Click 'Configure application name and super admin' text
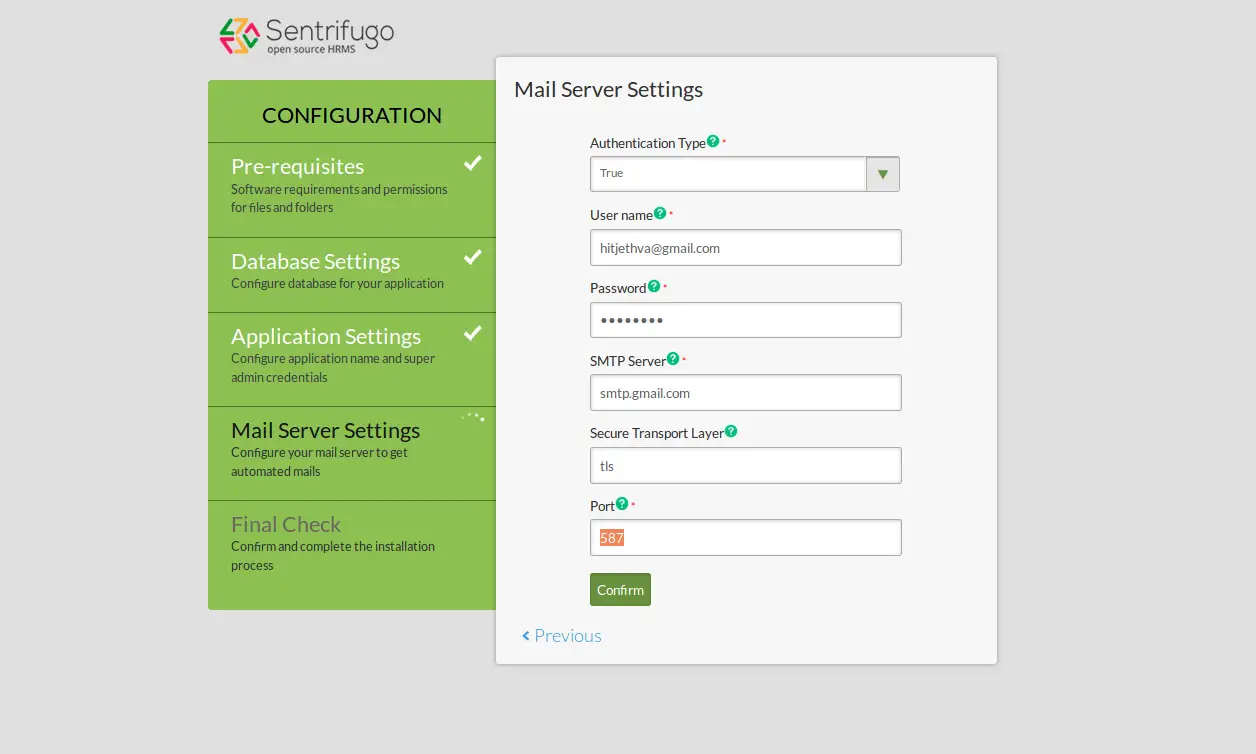Viewport: 1256px width, 754px height. (333, 368)
